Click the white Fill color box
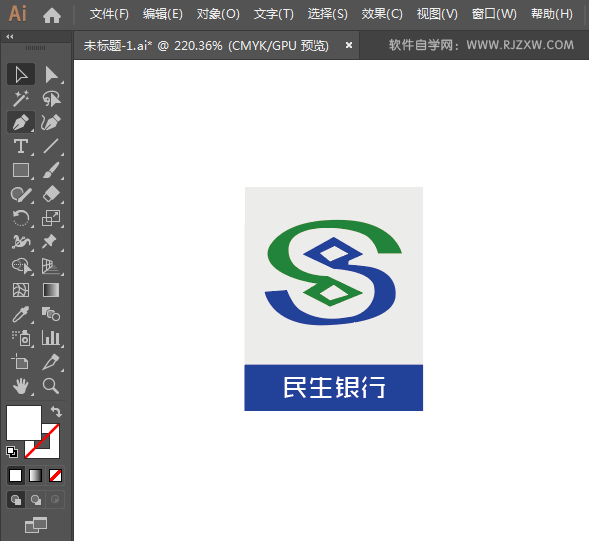This screenshot has height=541, width=589. (x=24, y=423)
